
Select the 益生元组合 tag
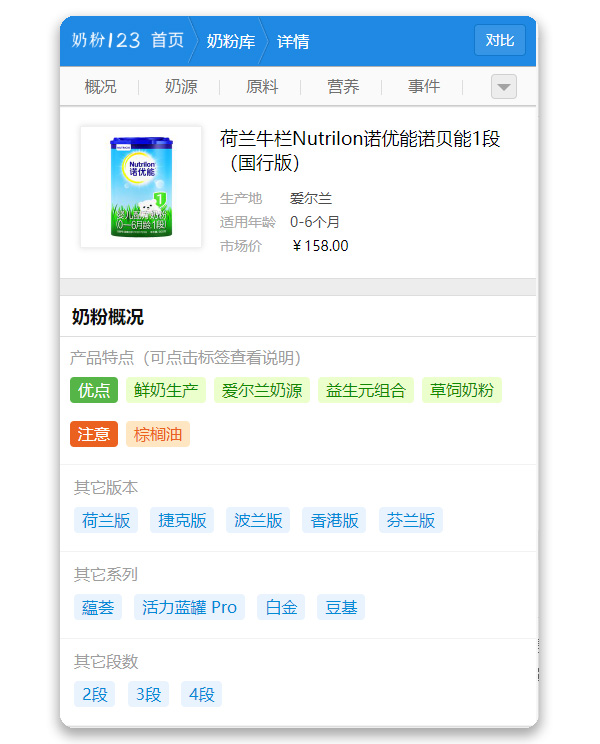[x=366, y=390]
